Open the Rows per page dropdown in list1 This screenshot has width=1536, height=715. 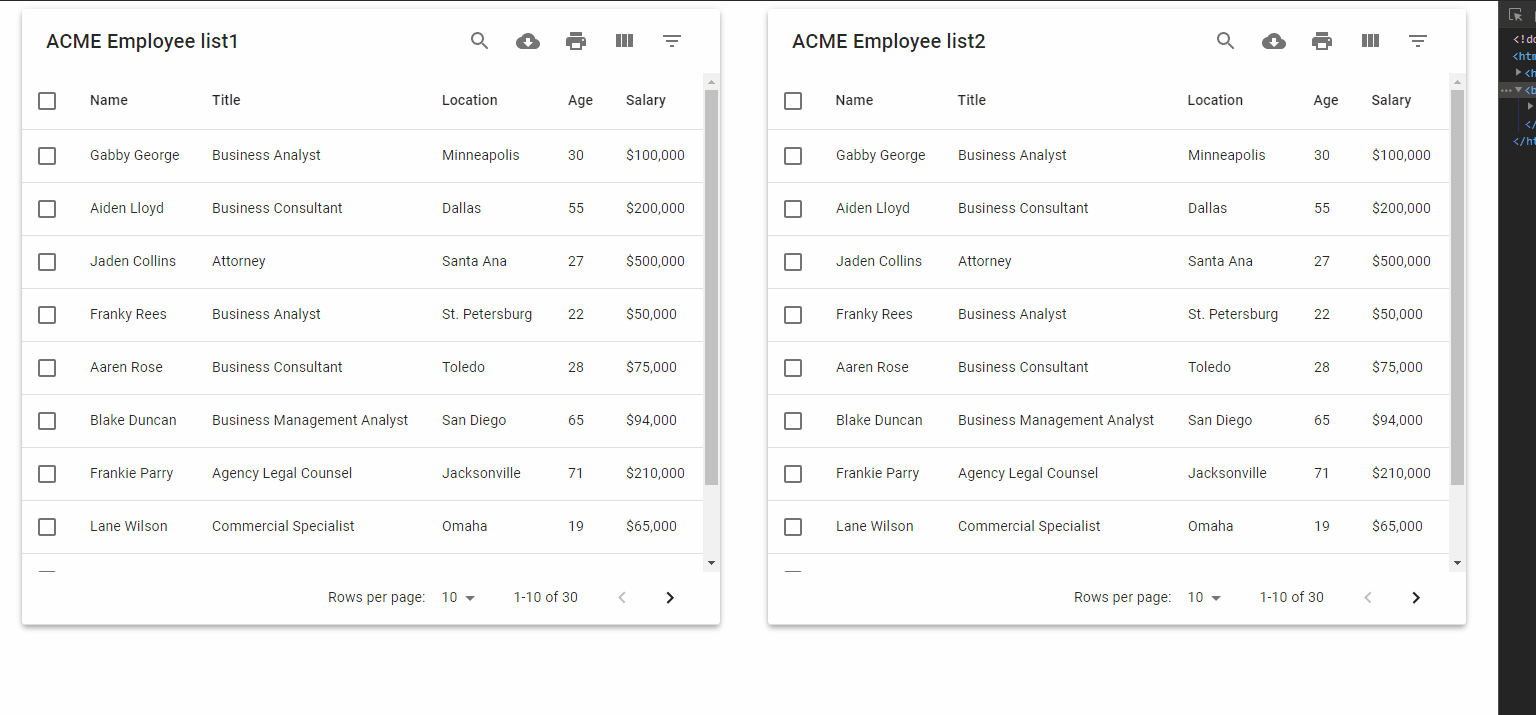pos(458,597)
